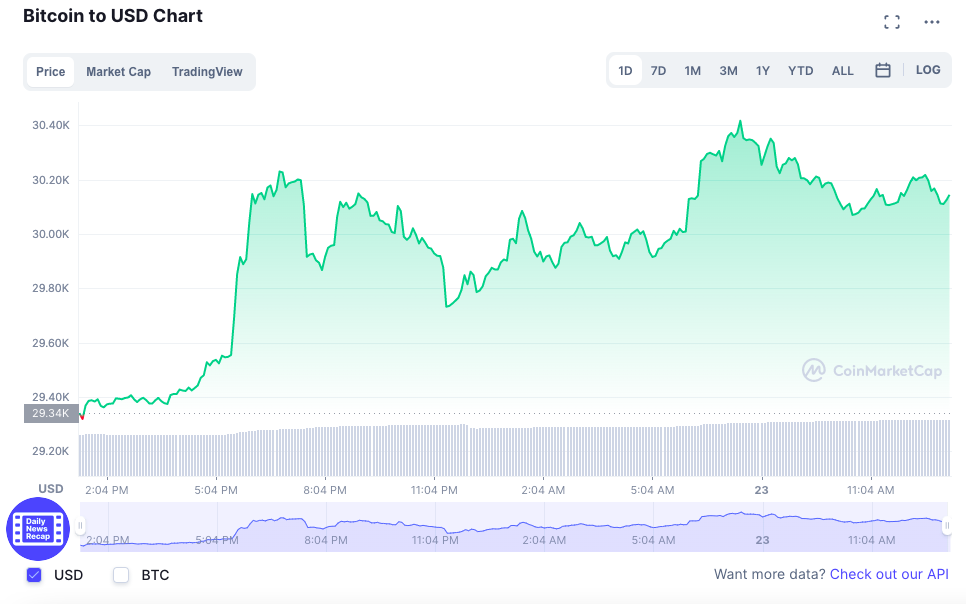This screenshot has height=604, width=966.
Task: Grab the left range slider handle
Action: point(80,526)
